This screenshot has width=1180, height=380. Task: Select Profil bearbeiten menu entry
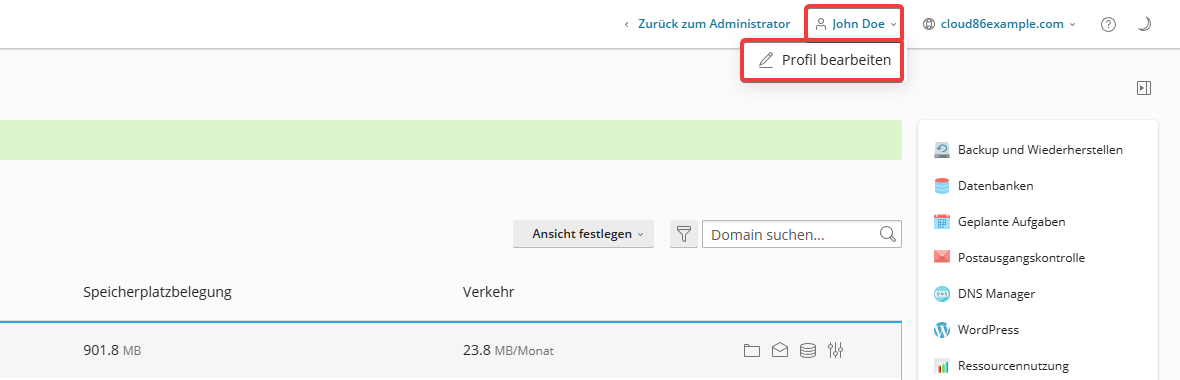824,60
